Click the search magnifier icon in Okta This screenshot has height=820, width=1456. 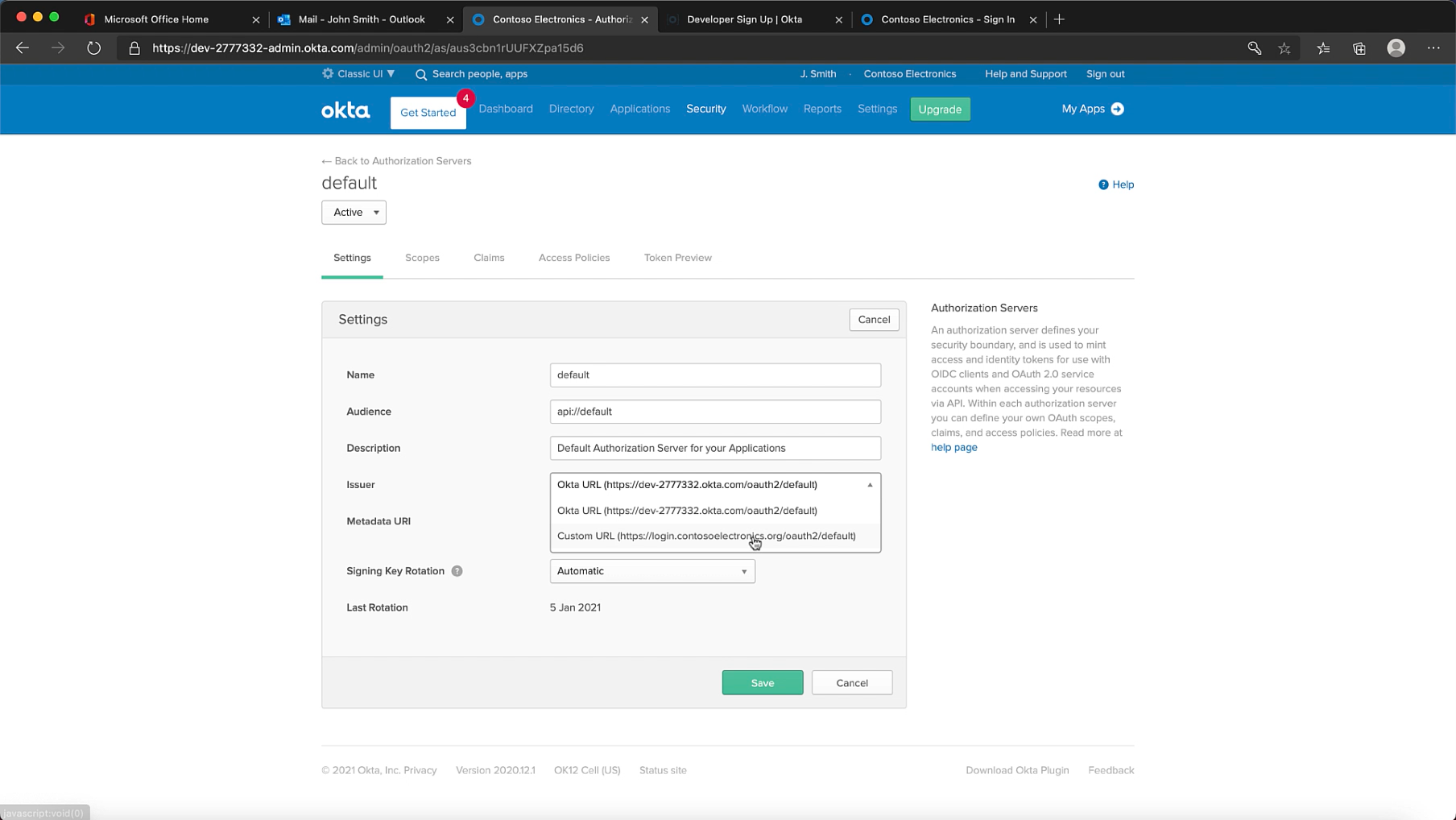coord(421,74)
